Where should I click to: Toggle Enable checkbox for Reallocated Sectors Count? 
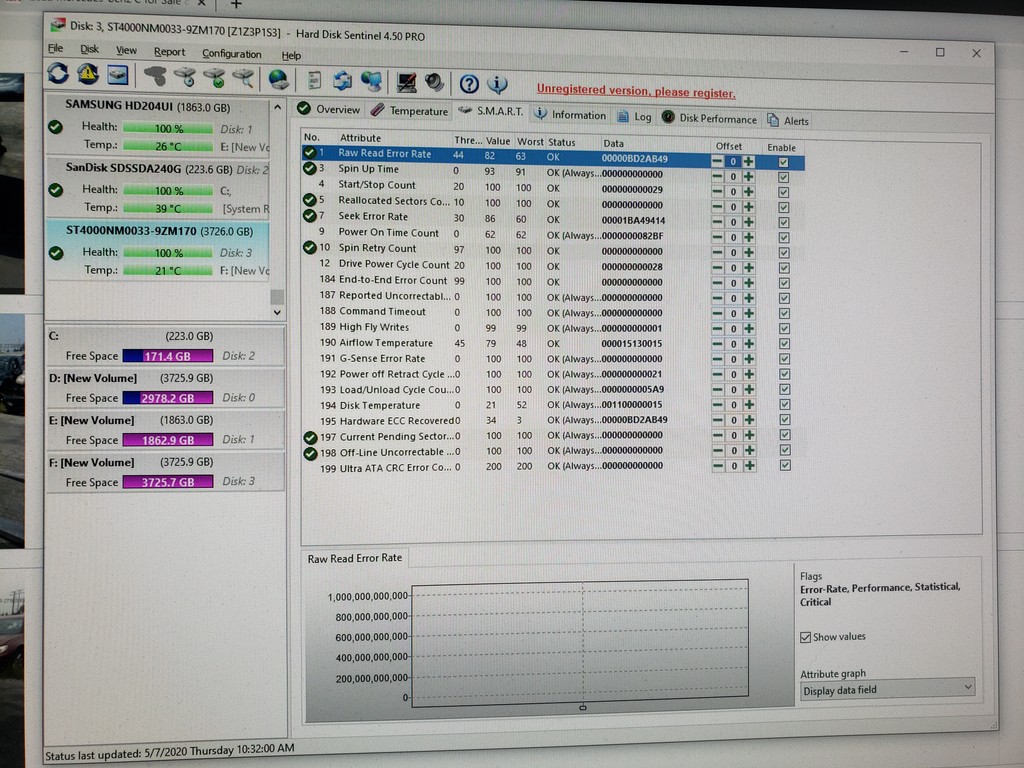(784, 207)
